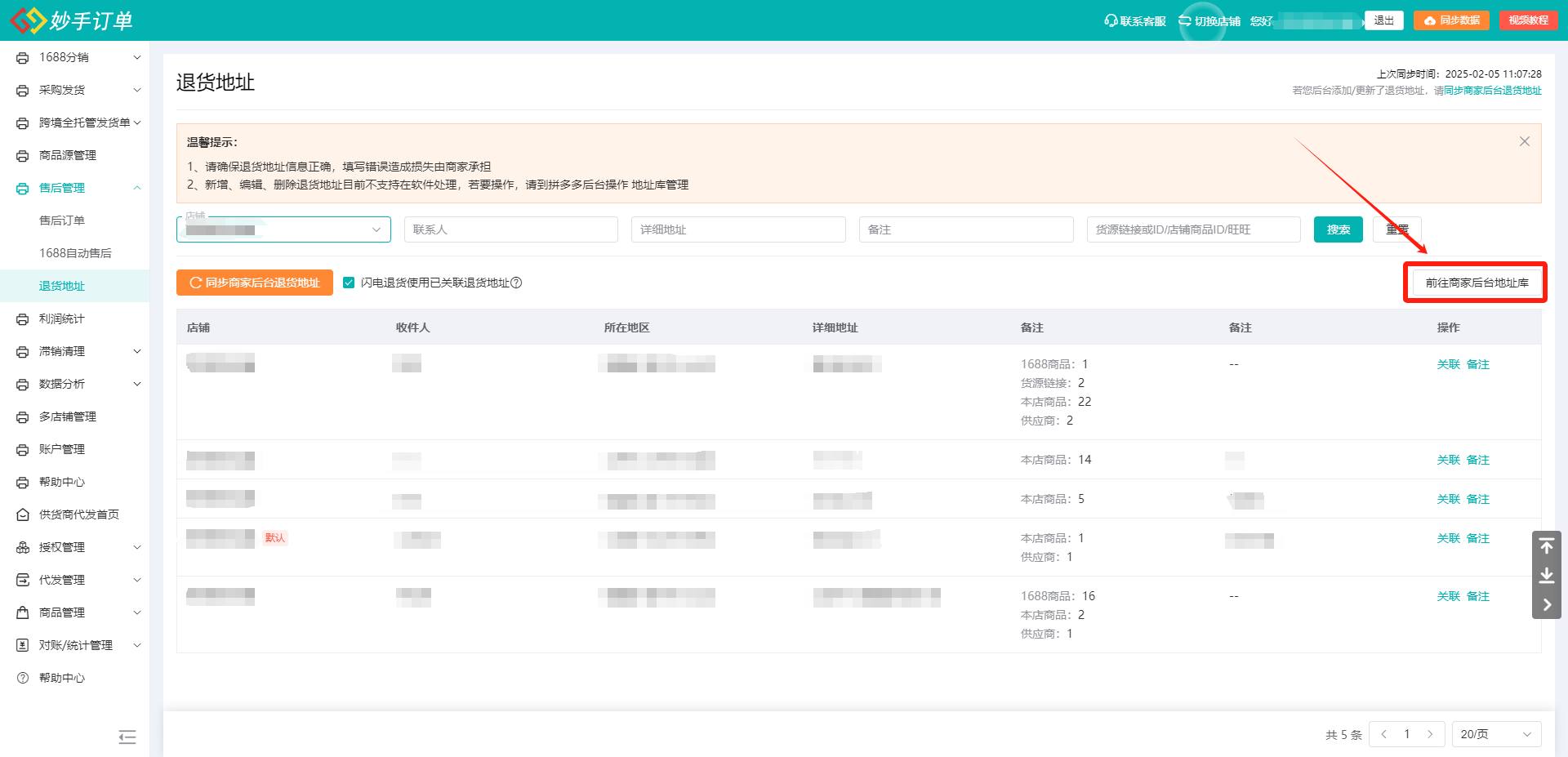Jump to page bottom with the down-arrow icon
The image size is (1568, 757).
pos(1547,576)
